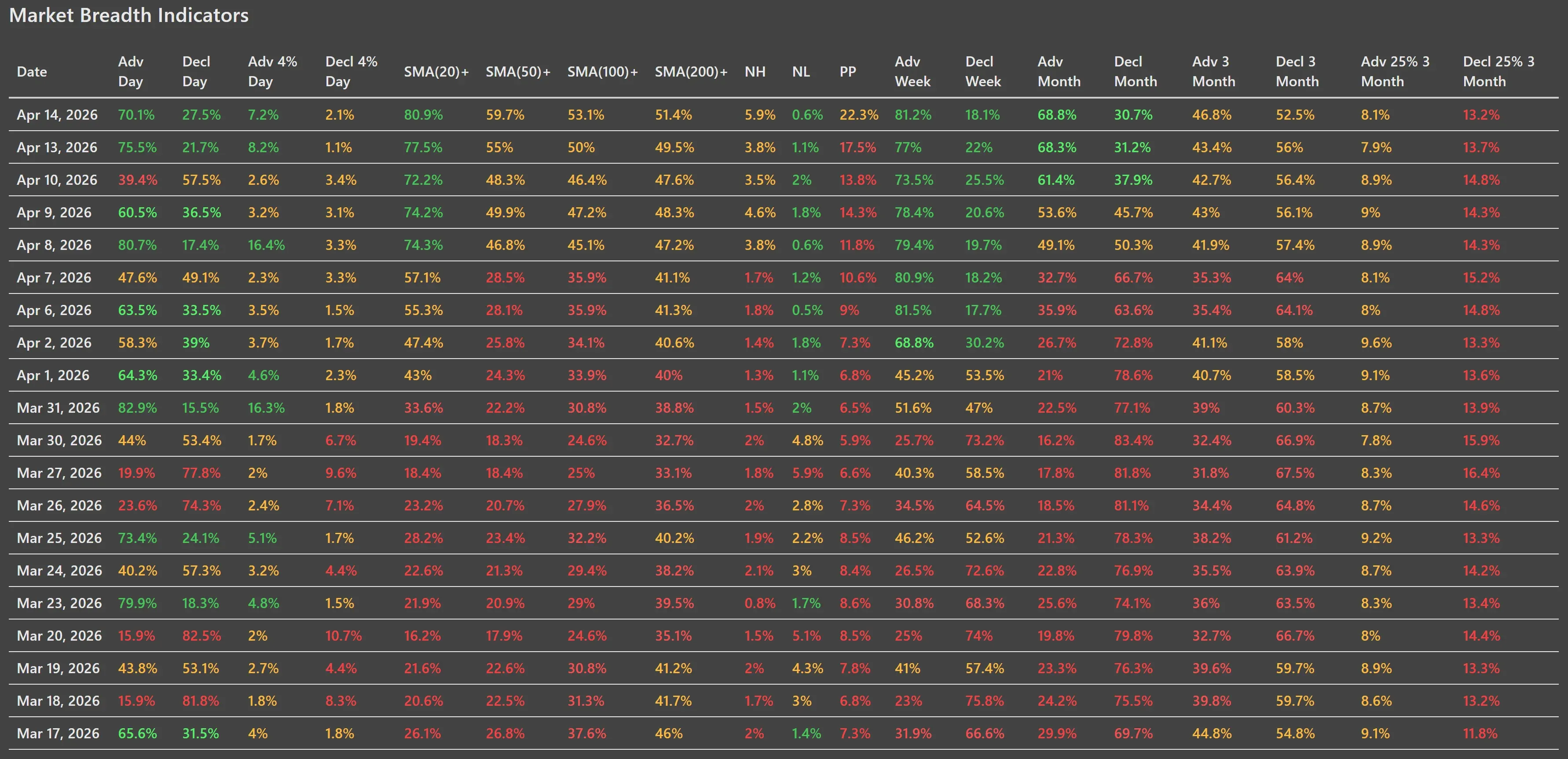Select the NH column header
1568x759 pixels.
(755, 72)
